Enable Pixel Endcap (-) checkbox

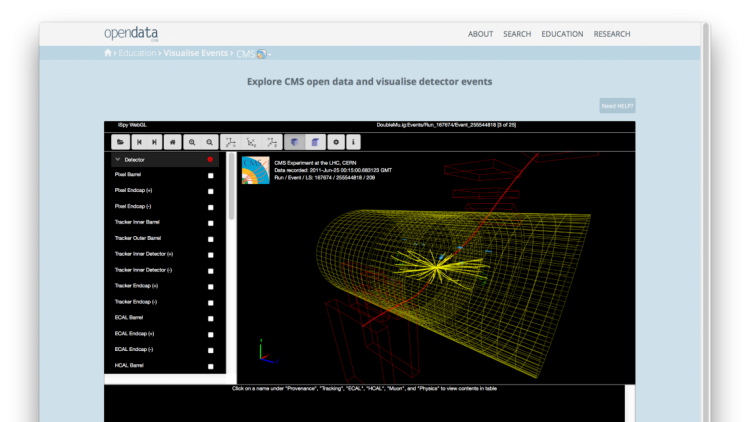pyautogui.click(x=210, y=207)
